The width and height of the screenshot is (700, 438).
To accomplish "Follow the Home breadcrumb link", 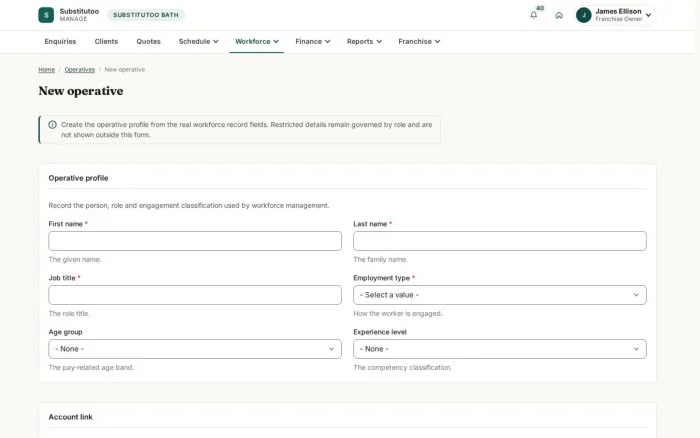I will point(46,70).
